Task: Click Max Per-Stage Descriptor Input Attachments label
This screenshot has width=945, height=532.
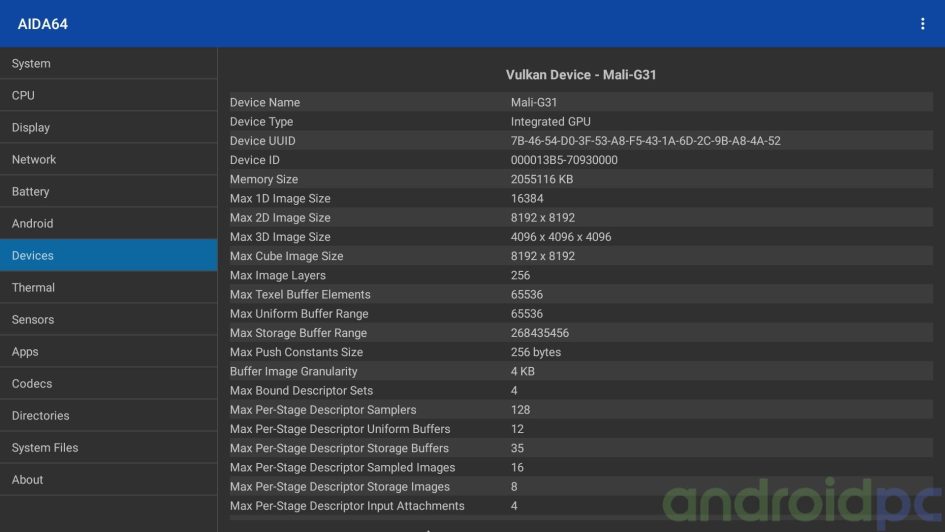Action: [347, 506]
